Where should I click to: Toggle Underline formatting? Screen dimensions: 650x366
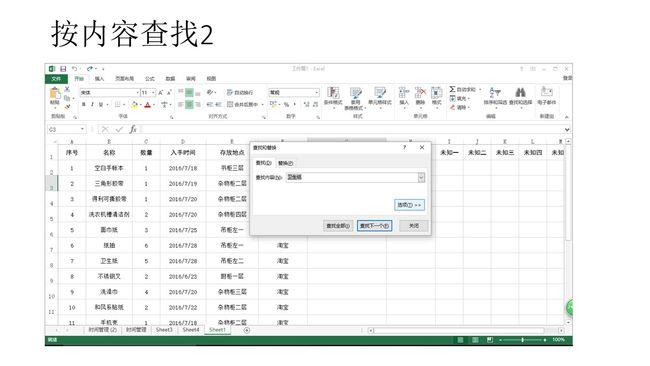101,105
